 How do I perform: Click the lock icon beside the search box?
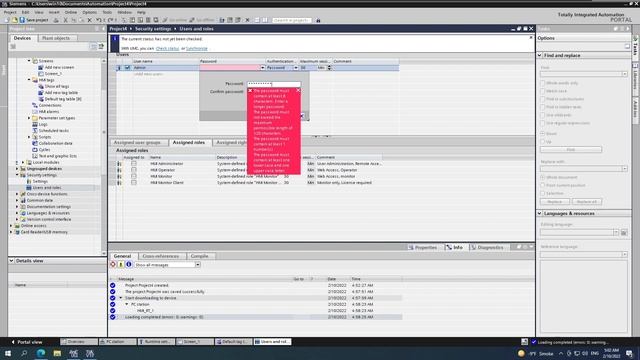pos(318,20)
